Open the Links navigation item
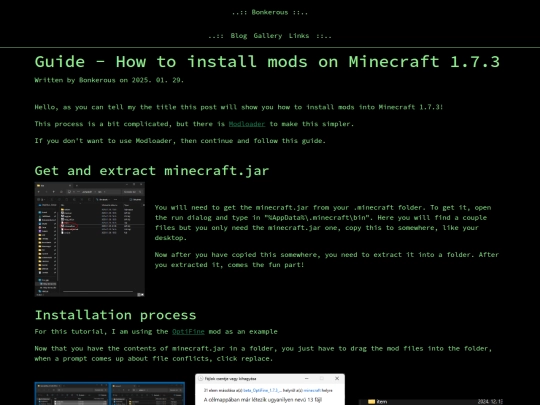 pos(299,36)
